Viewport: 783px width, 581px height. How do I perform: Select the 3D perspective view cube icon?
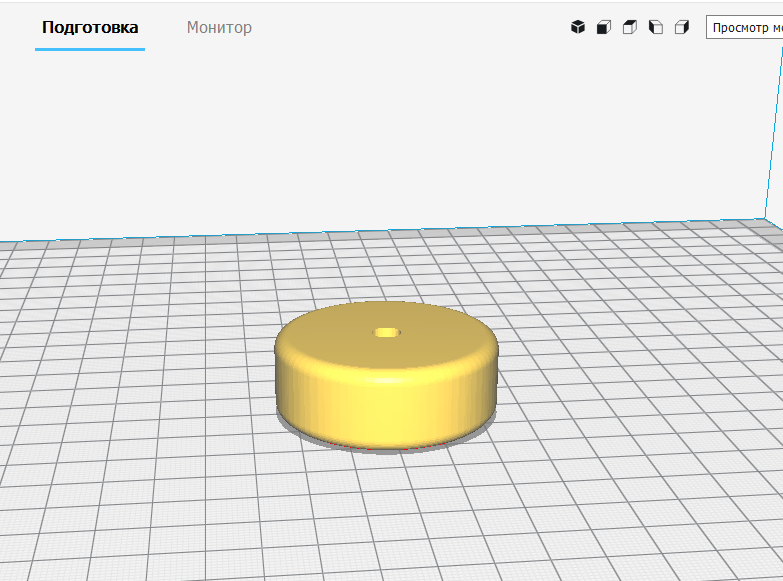pos(578,27)
